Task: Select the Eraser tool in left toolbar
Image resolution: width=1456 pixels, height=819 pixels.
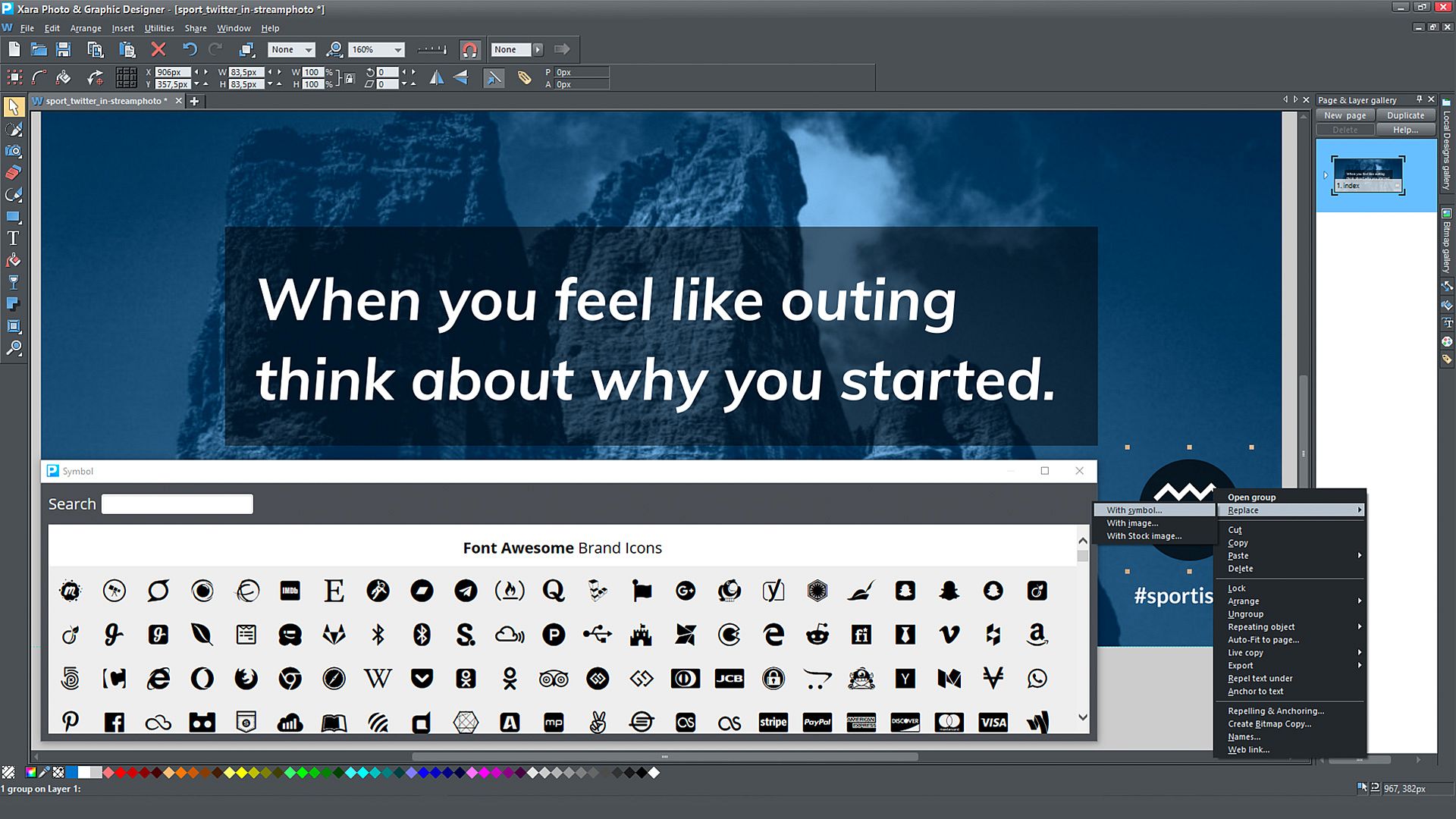Action: [x=13, y=173]
